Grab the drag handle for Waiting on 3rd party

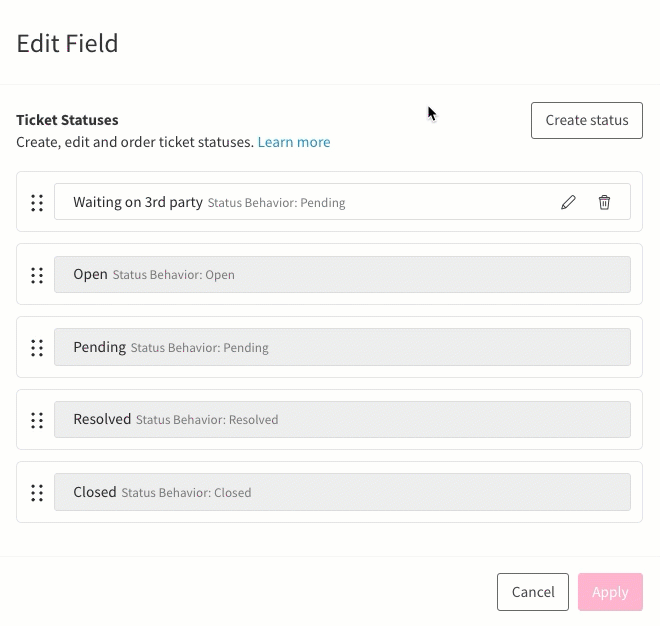37,203
